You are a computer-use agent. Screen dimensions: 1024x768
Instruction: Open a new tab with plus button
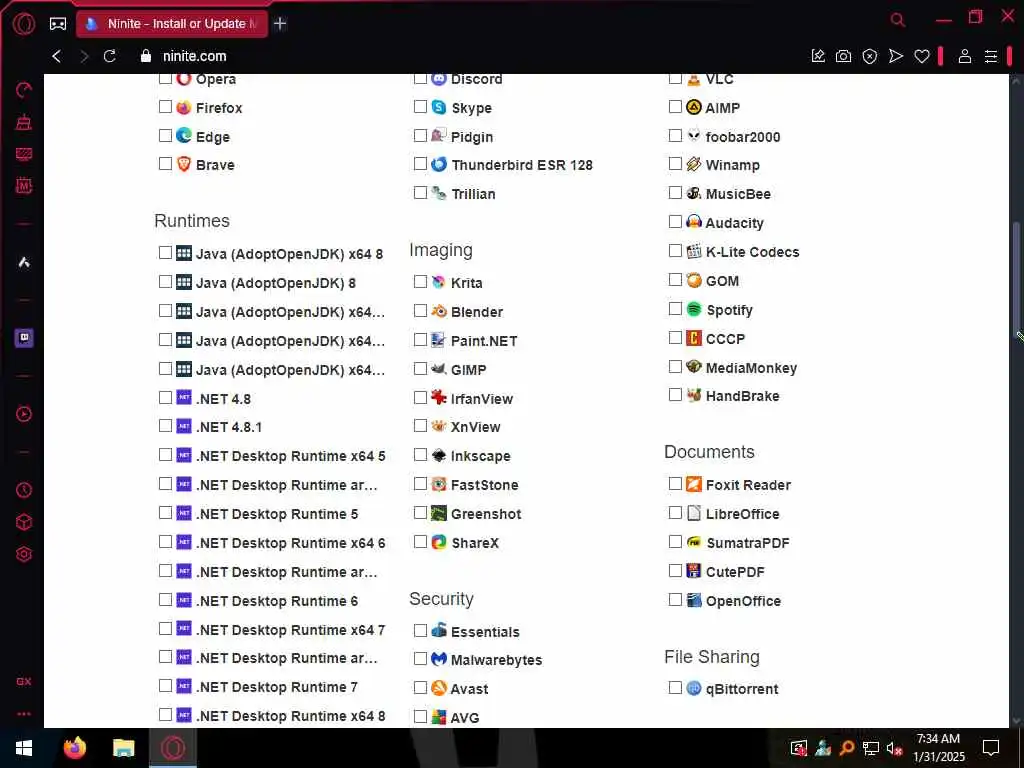pos(280,24)
